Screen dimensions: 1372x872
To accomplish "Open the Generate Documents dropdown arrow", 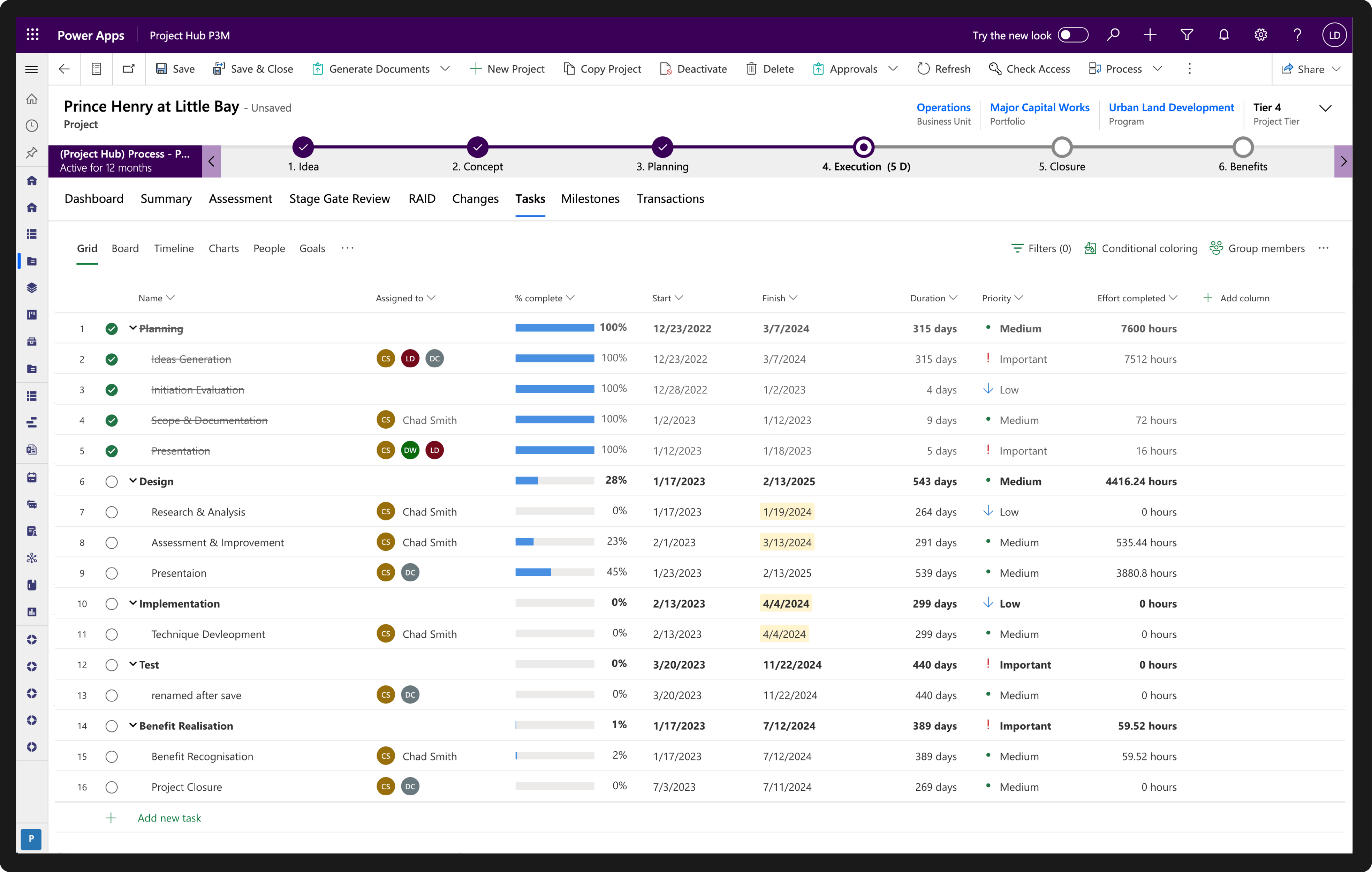I will (x=446, y=69).
